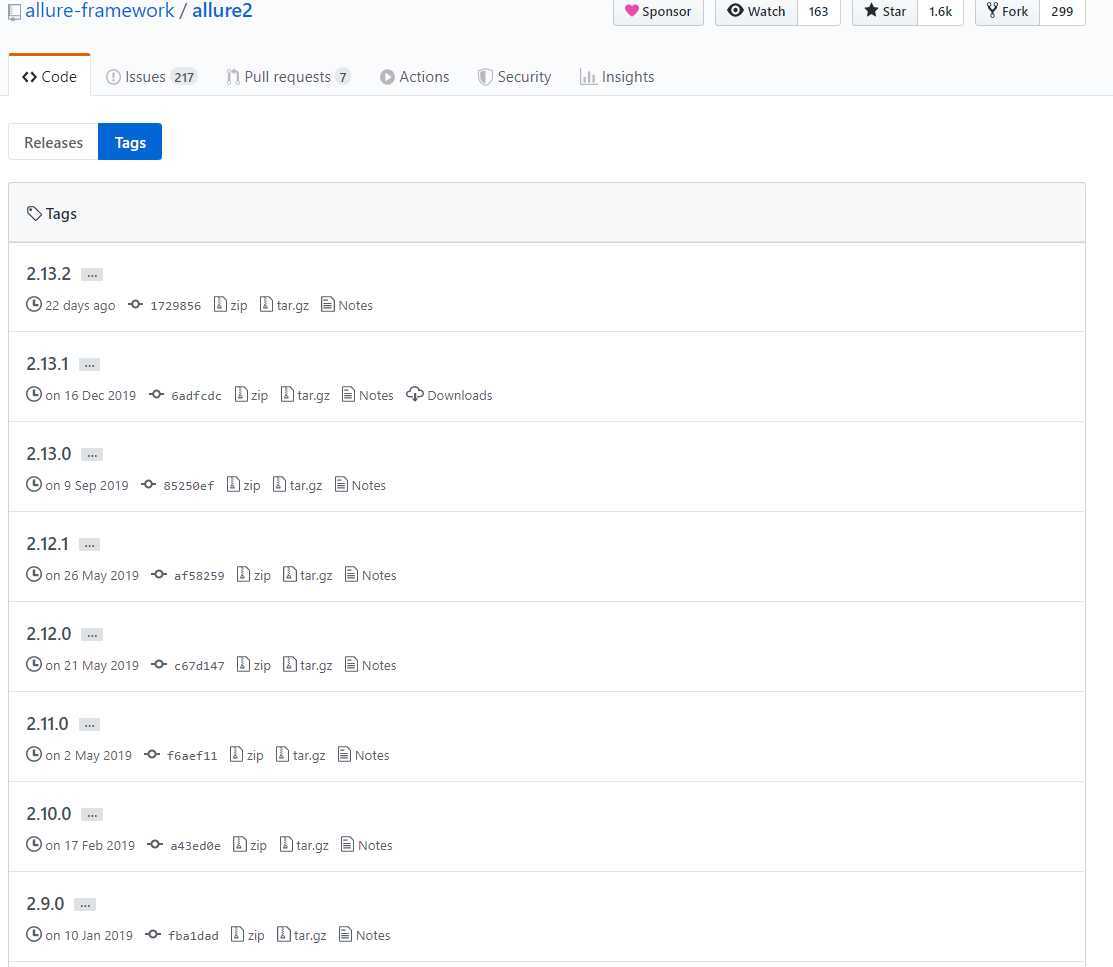Open Notes for tag 2.10.0

point(366,846)
